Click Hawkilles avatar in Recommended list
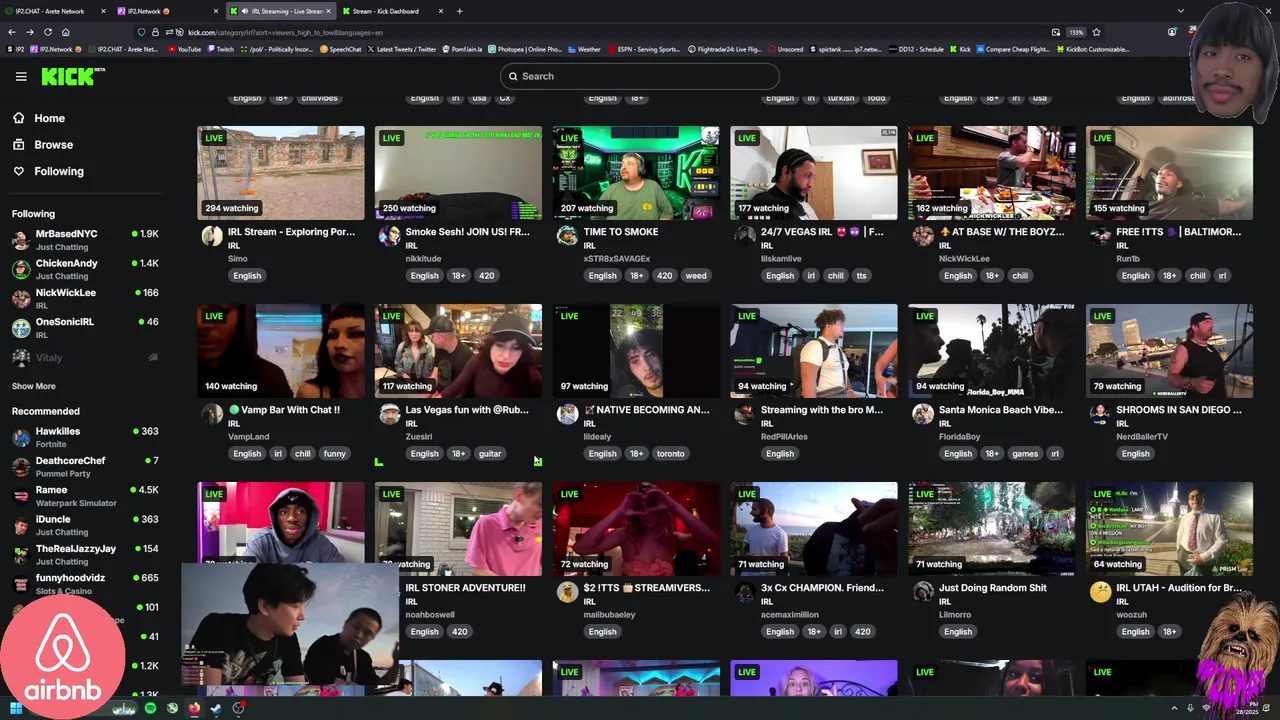 point(21,437)
